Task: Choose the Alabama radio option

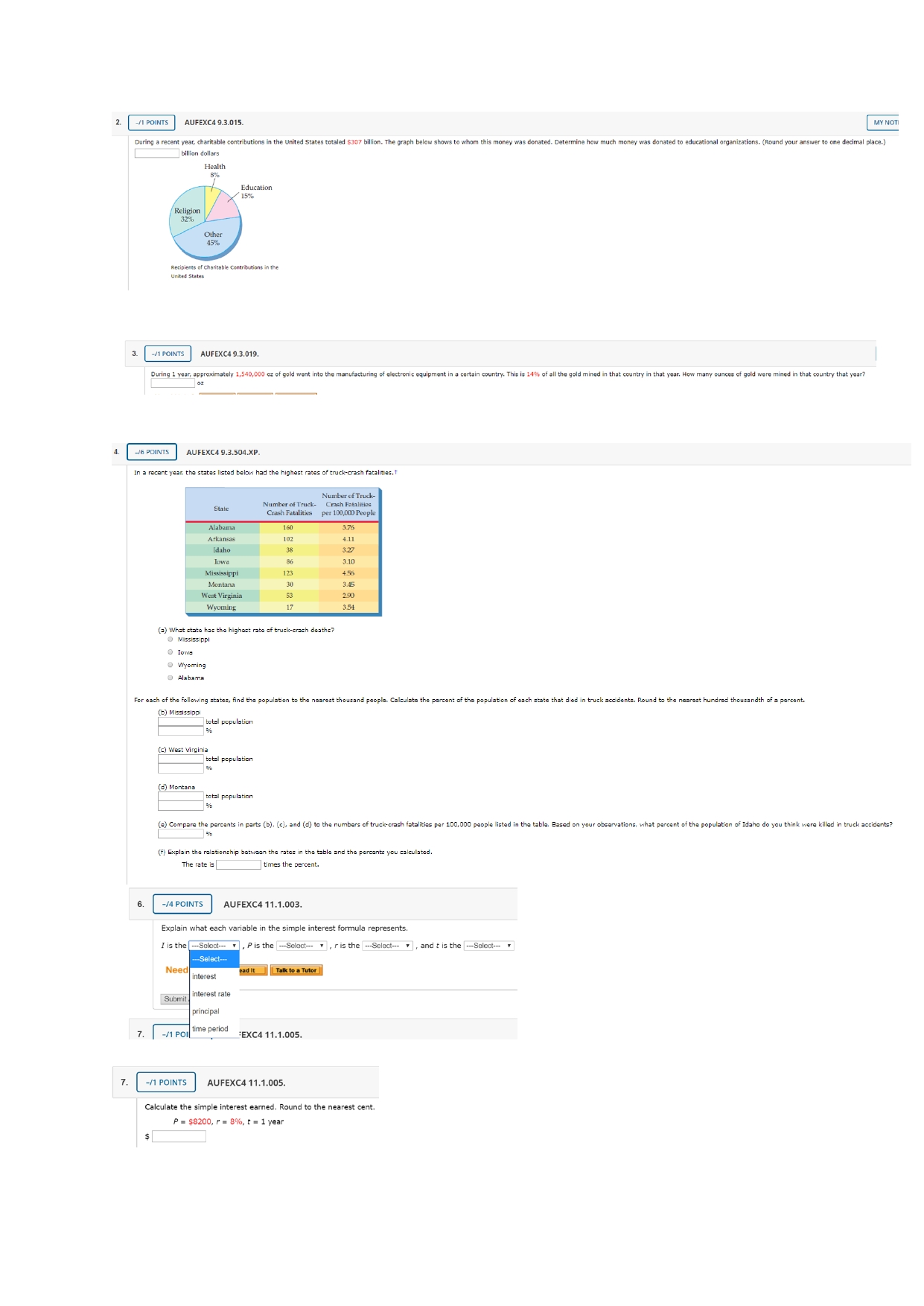Action: click(x=171, y=678)
